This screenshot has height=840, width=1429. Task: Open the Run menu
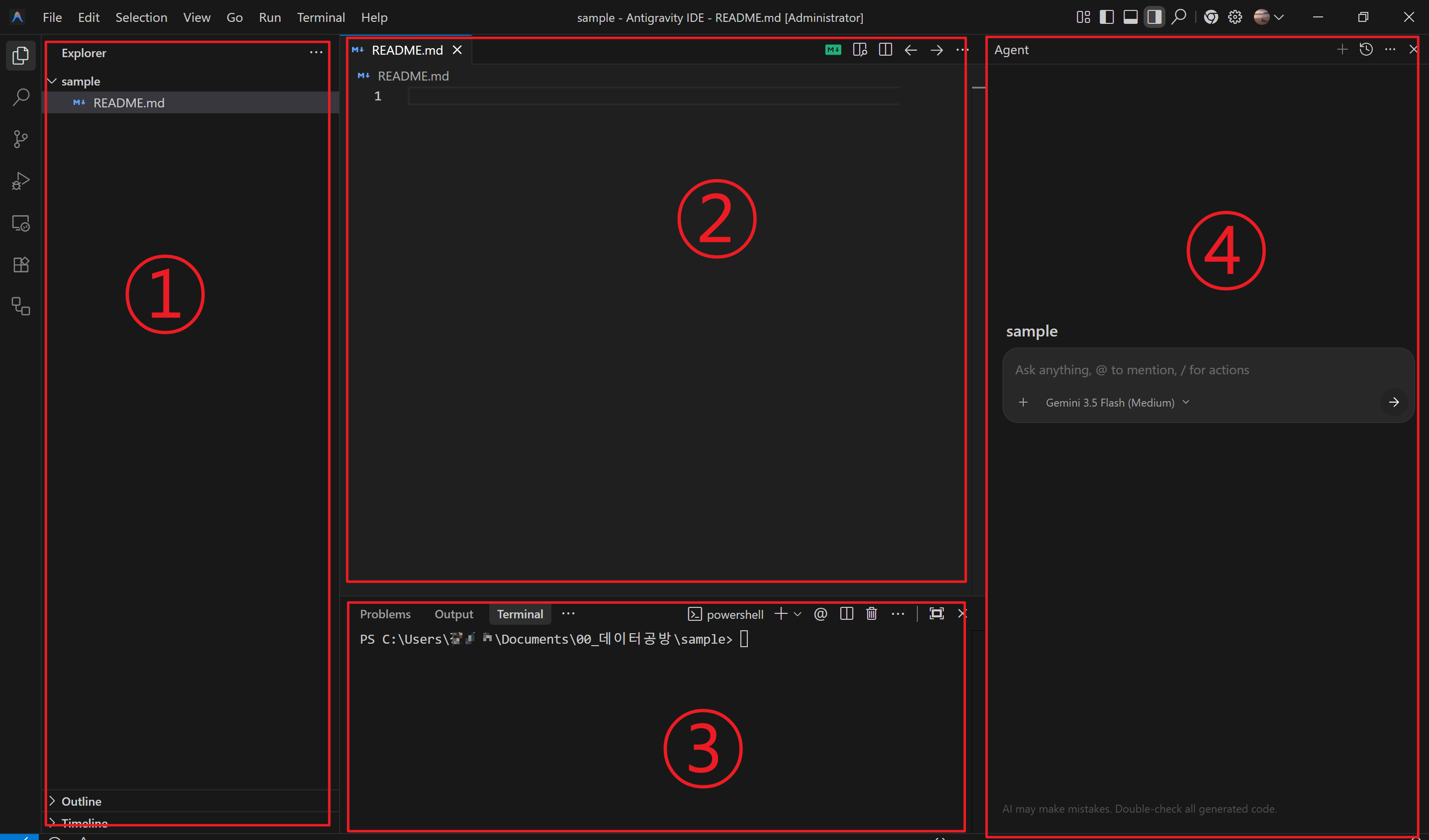(x=270, y=17)
